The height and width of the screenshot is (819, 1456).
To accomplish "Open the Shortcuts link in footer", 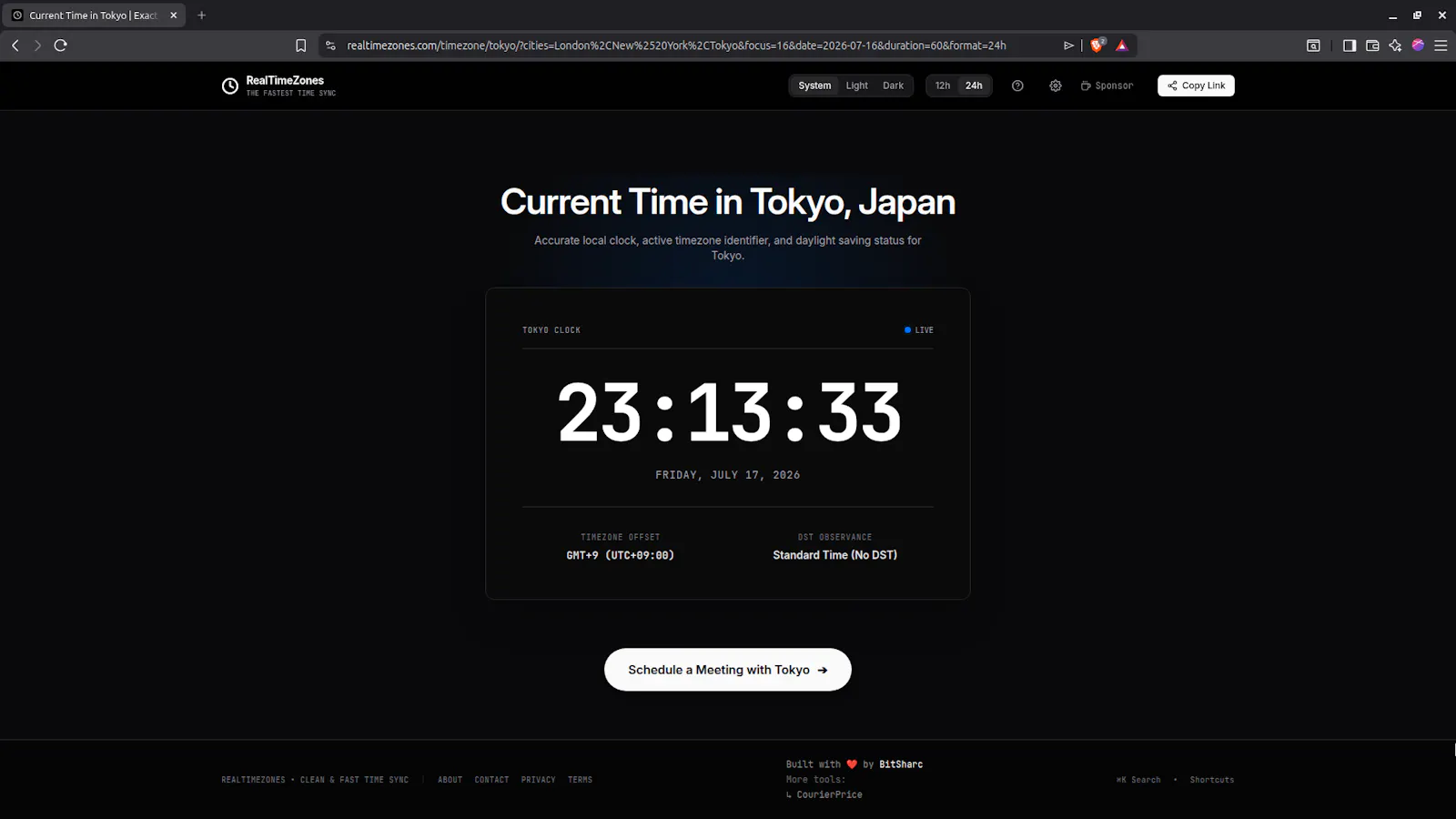I will tap(1212, 780).
